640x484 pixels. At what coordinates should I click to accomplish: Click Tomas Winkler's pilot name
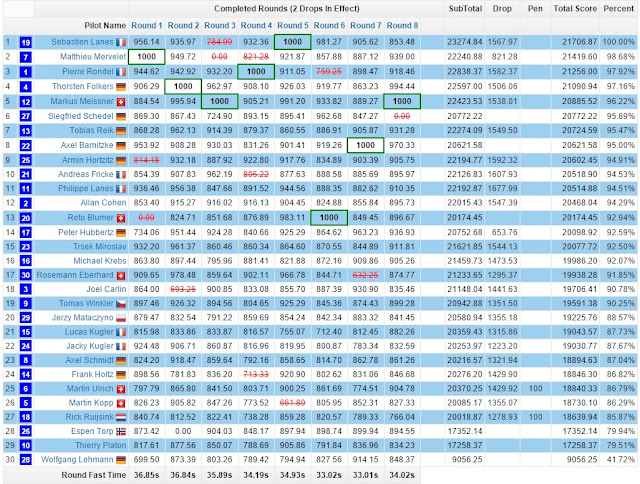pos(86,303)
